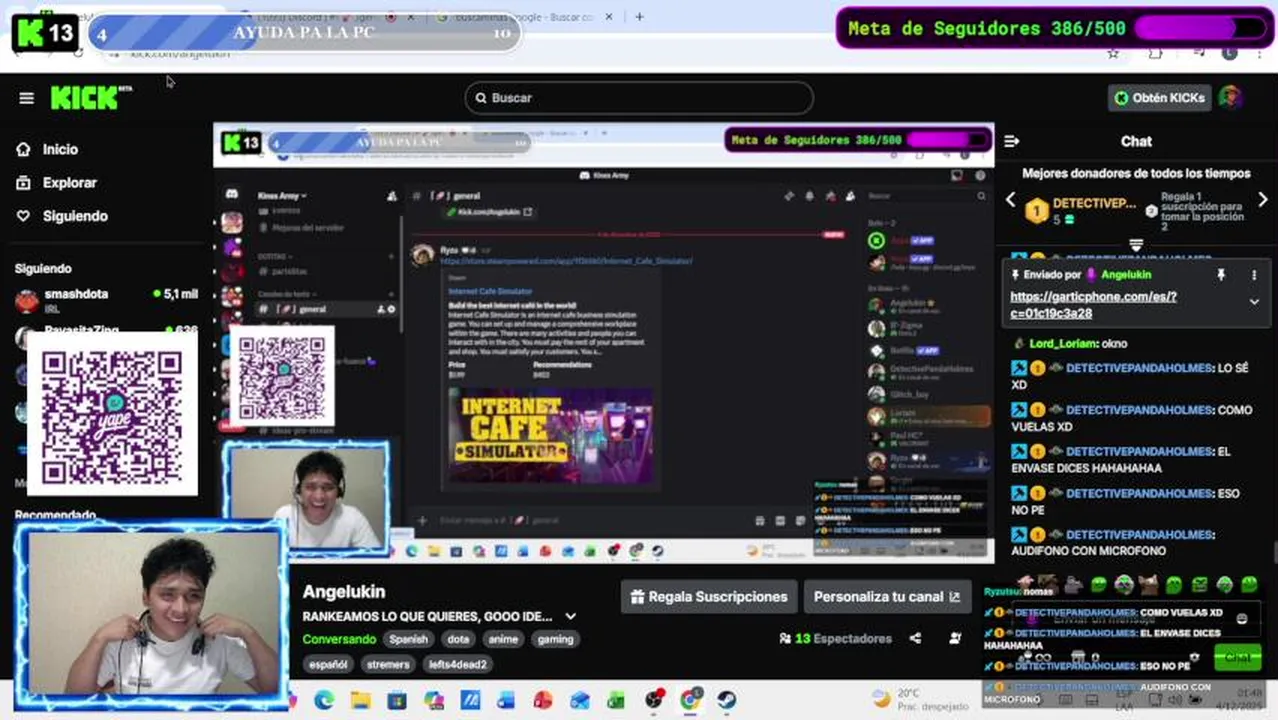This screenshot has width=1278, height=720.
Task: Select the español tag
Action: pos(328,664)
